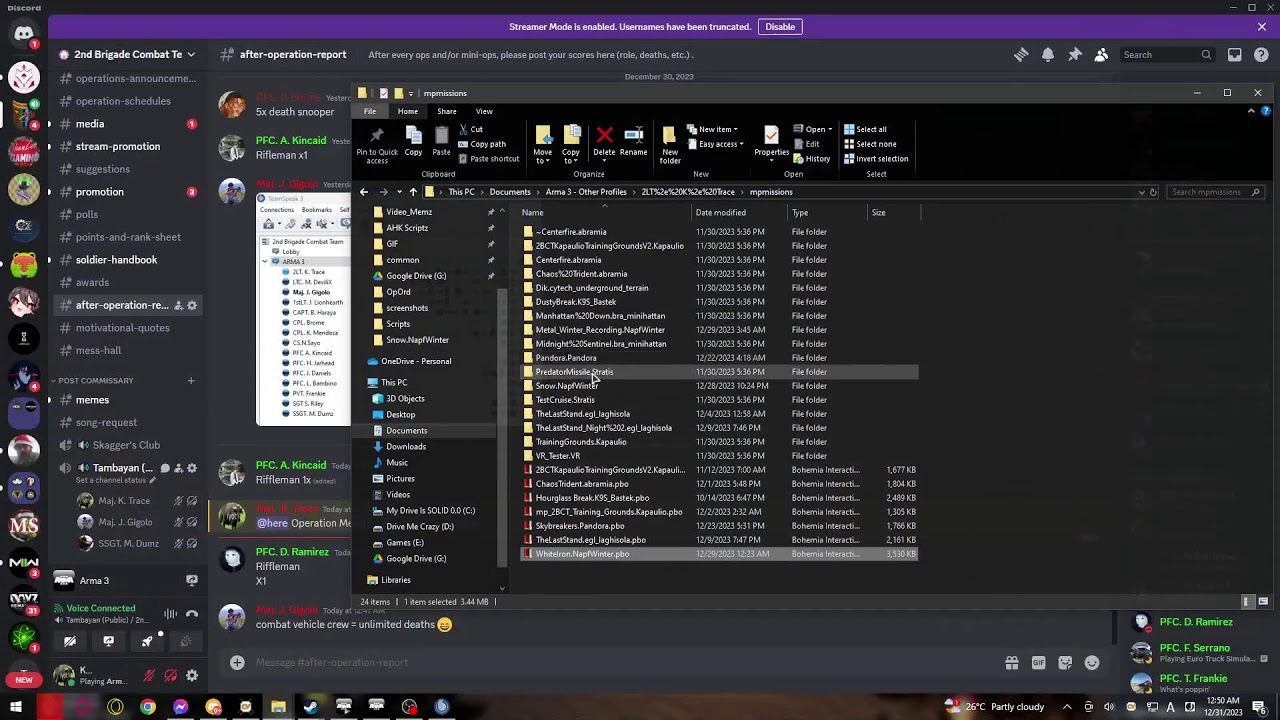The image size is (1280, 720).
Task: Open Discord notification settings bell
Action: point(1048,55)
